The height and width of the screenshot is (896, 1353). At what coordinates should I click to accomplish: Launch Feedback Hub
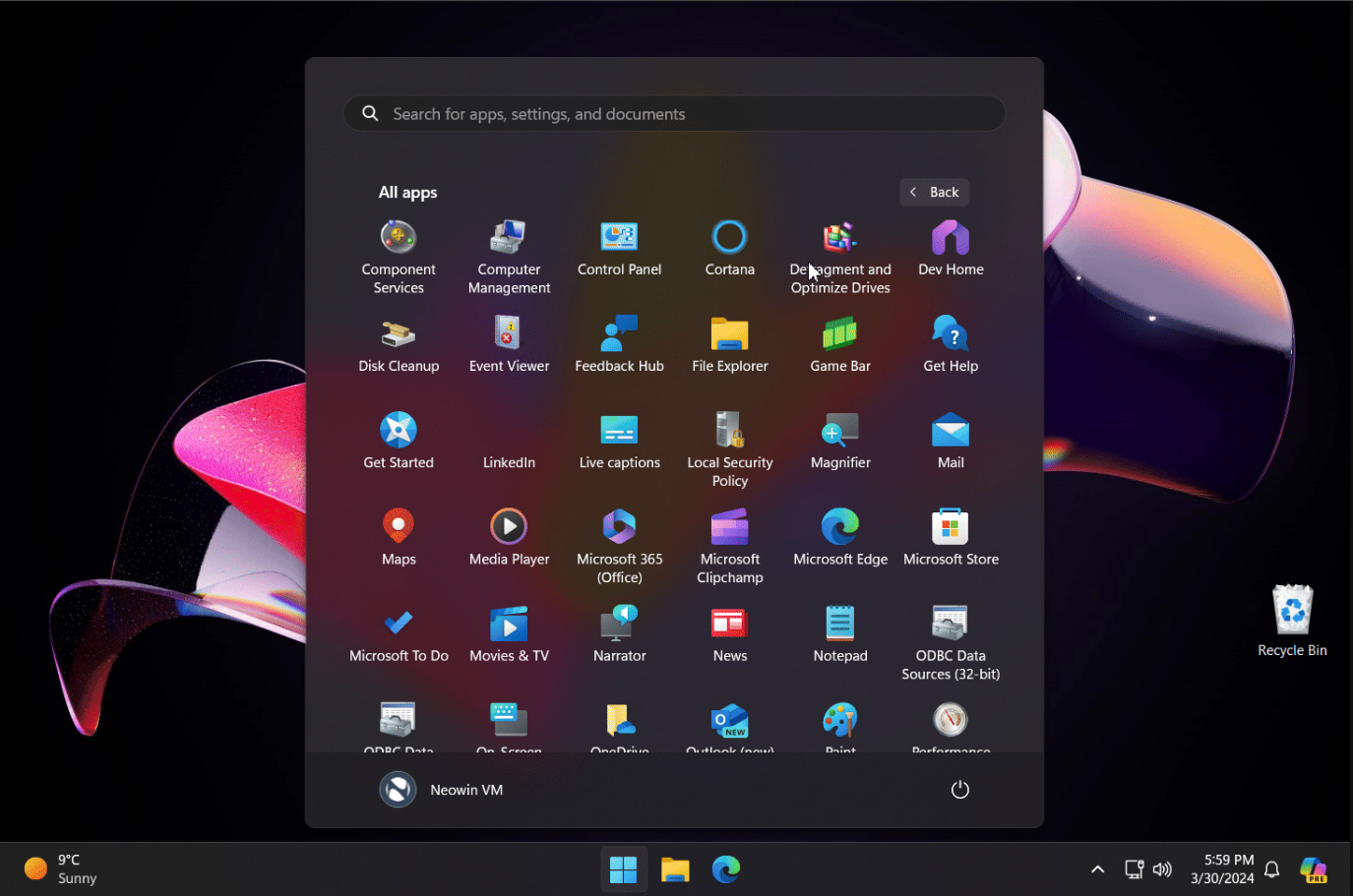click(x=619, y=343)
